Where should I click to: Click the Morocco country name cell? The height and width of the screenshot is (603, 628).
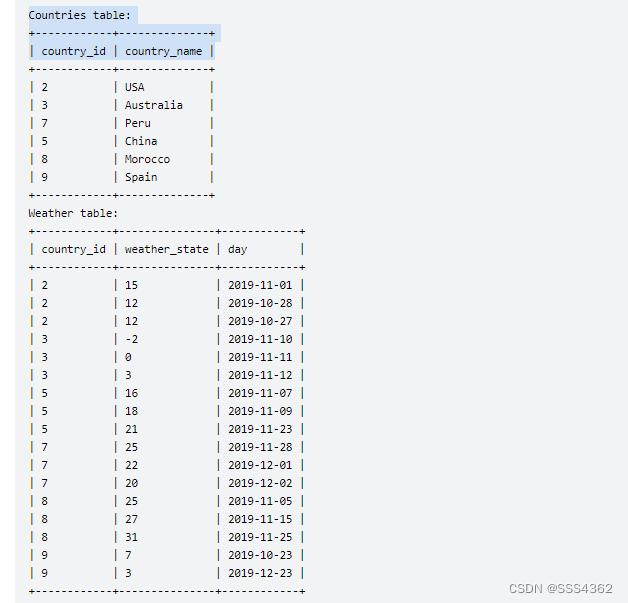pos(147,159)
